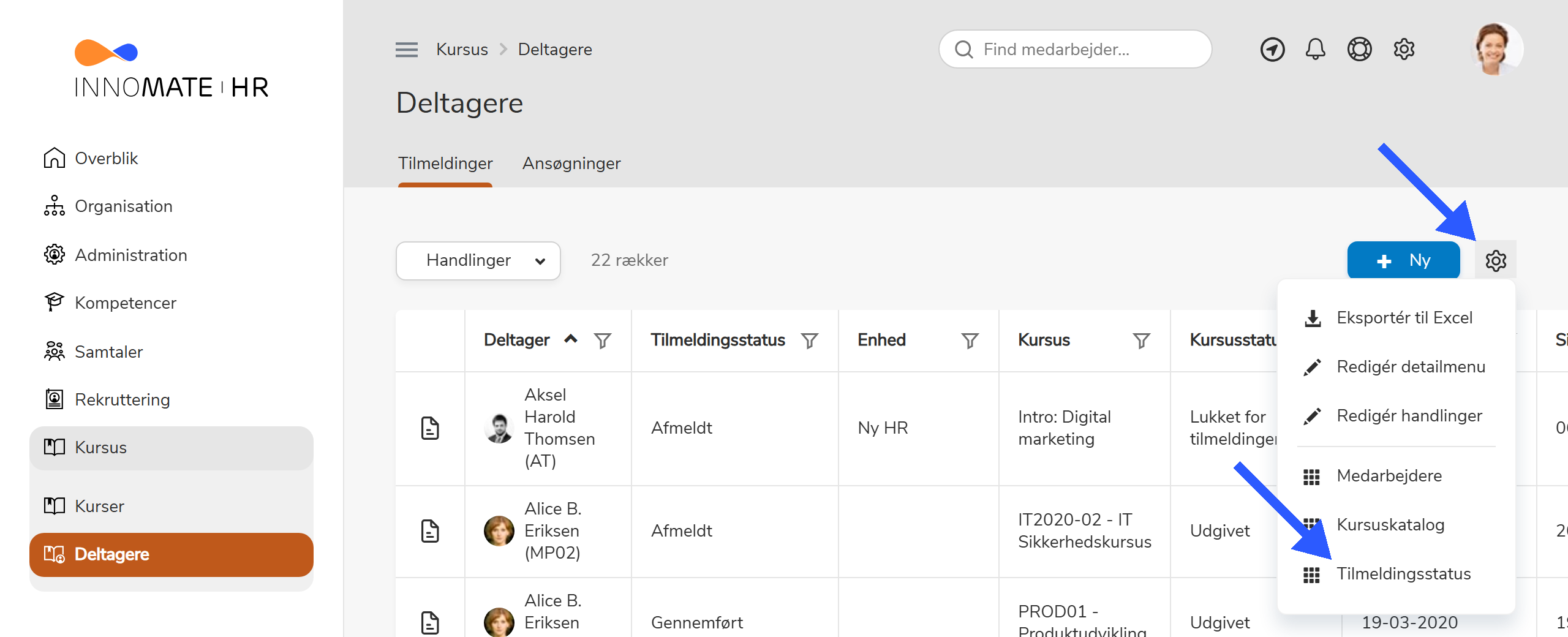Click the table settings gear next to Ny

(x=1496, y=260)
